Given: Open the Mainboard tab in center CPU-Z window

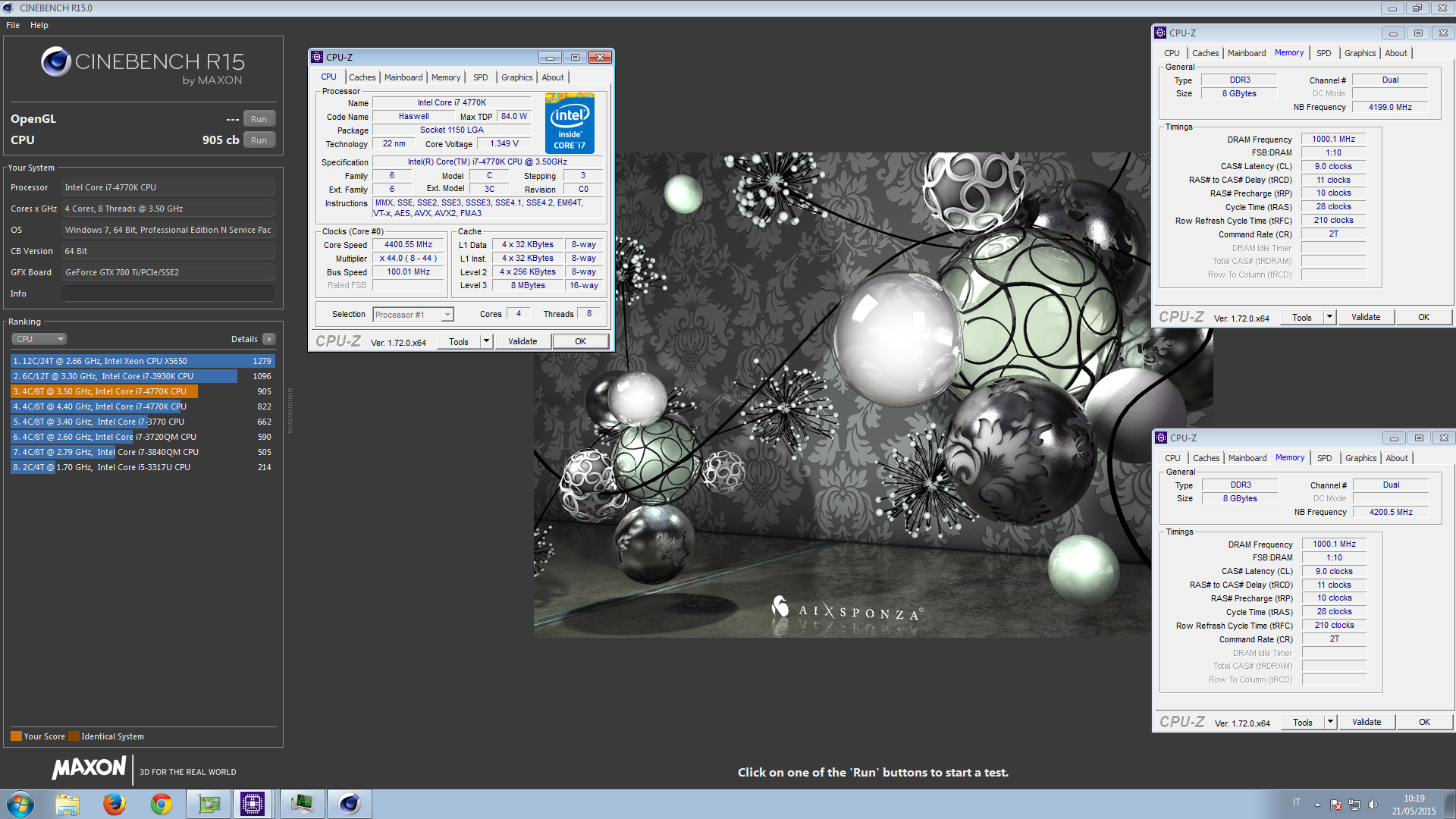Looking at the screenshot, I should coord(403,77).
